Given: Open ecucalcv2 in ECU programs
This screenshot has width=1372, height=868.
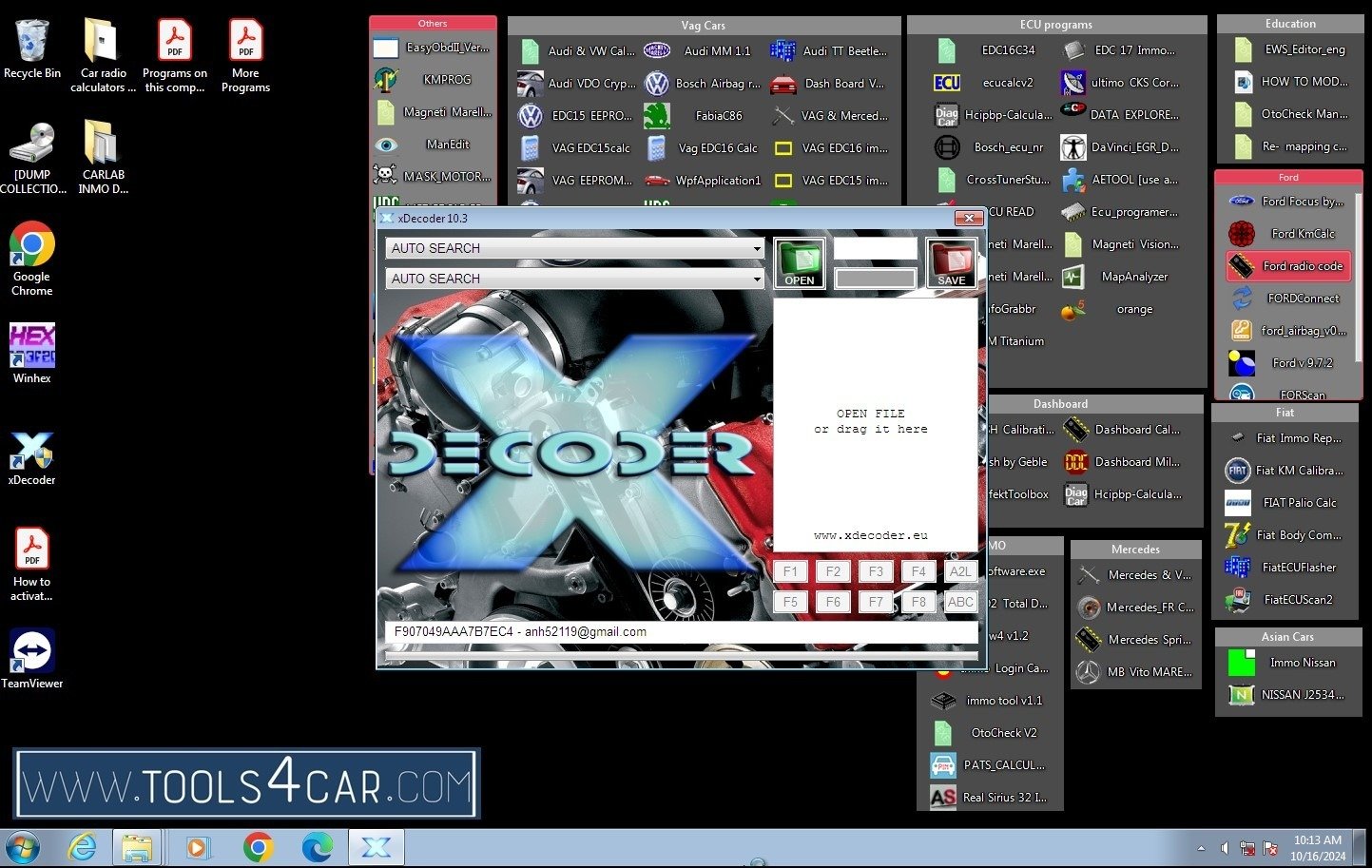Looking at the screenshot, I should pyautogui.click(x=992, y=83).
